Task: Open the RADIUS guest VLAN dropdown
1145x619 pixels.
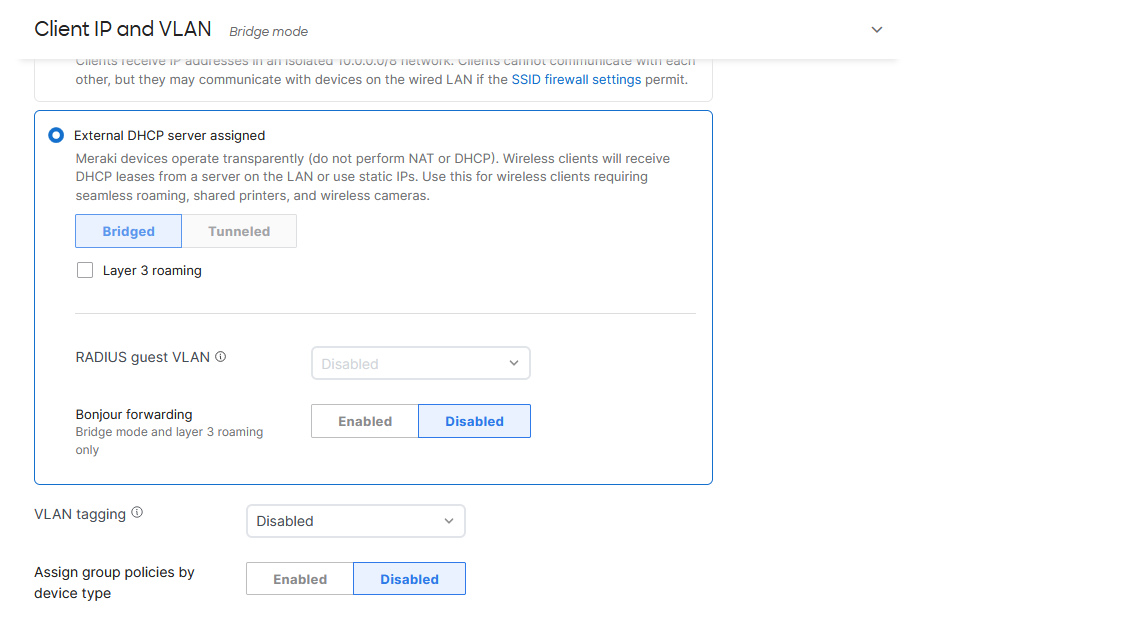Action: [x=420, y=362]
